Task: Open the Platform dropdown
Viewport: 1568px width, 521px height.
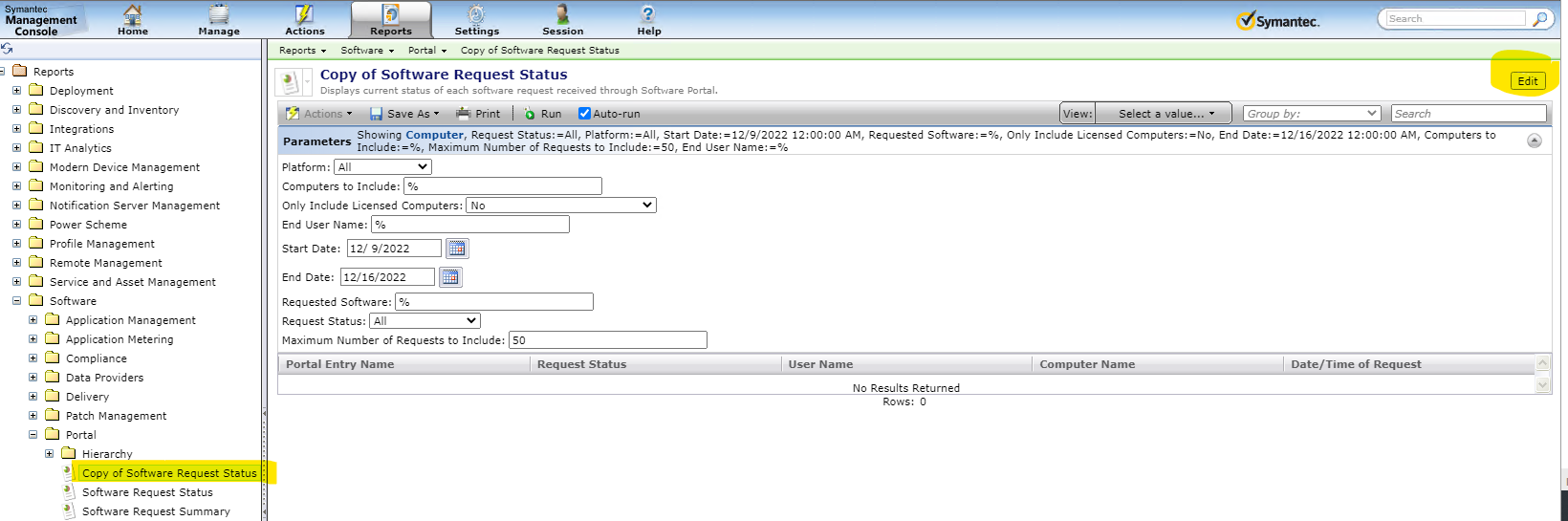Action: [x=382, y=167]
